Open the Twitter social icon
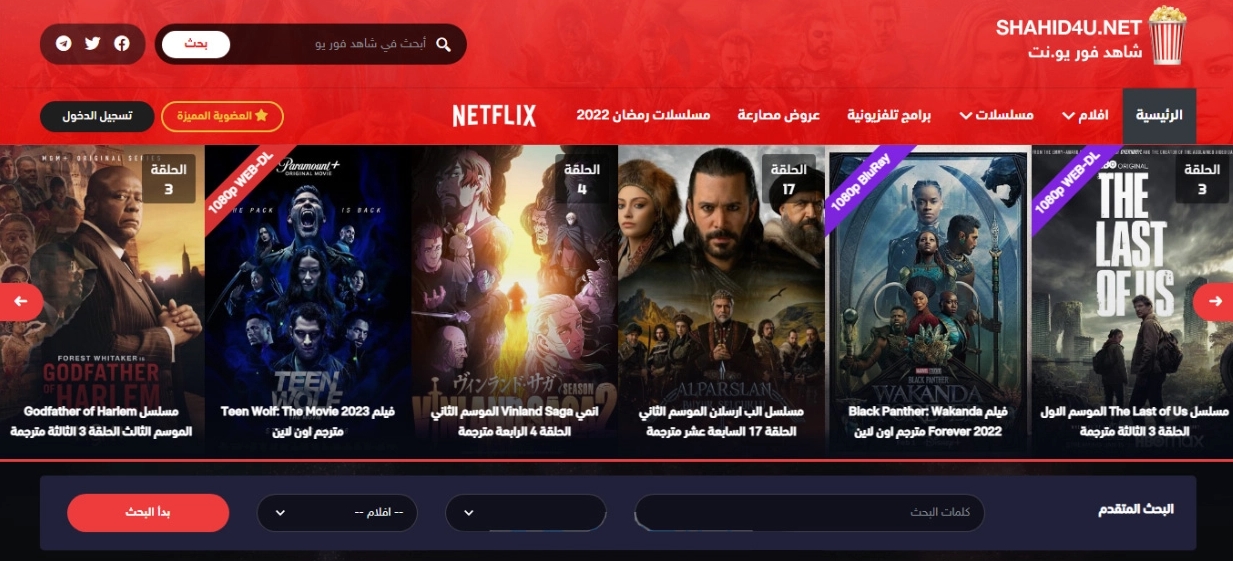Screen dimensions: 1233x561 (93, 44)
